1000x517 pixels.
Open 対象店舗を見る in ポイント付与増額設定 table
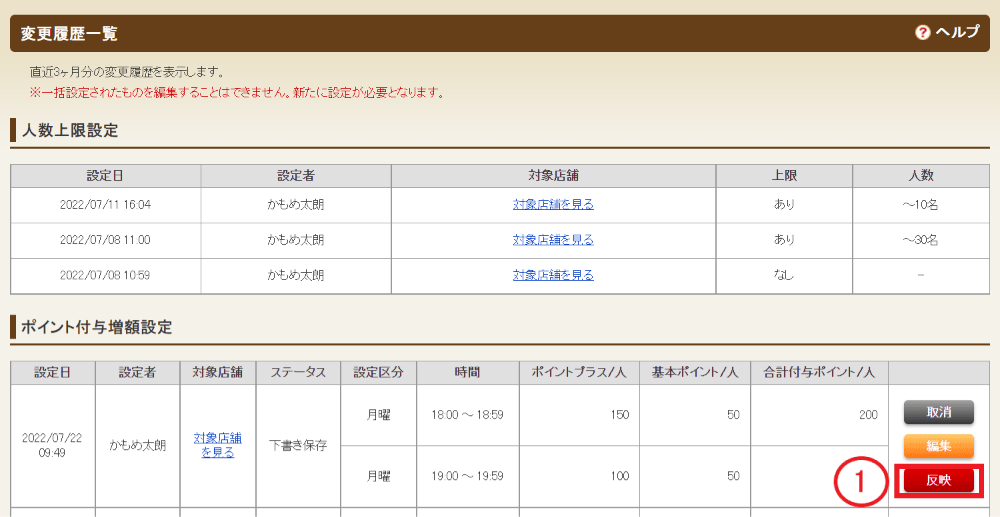[x=217, y=446]
